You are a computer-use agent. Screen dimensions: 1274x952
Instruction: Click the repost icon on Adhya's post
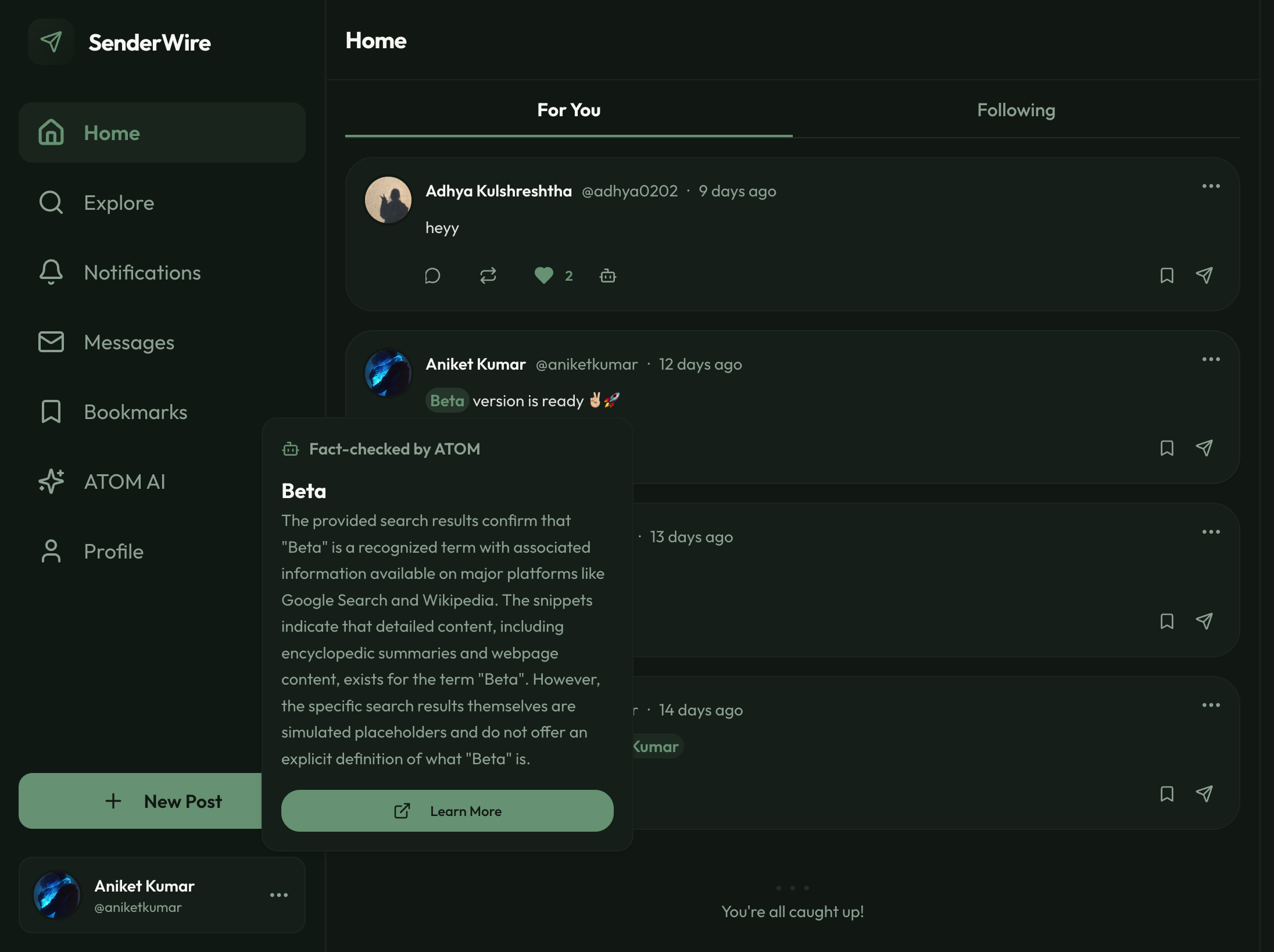click(x=488, y=275)
